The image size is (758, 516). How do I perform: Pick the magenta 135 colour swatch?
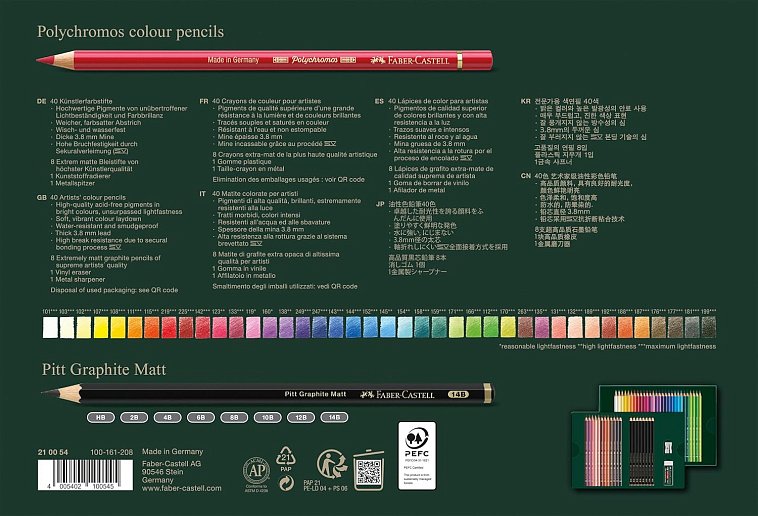[542, 327]
